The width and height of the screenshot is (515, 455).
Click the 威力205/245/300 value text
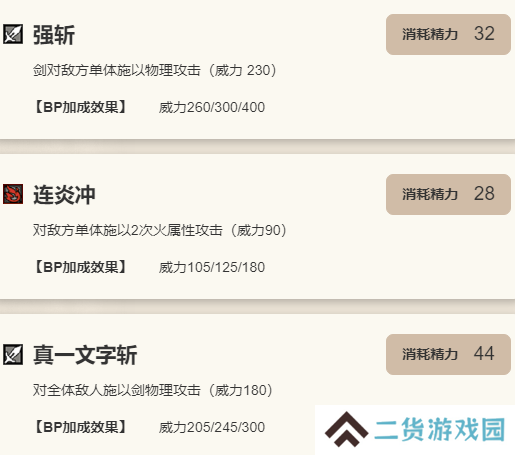coord(212,427)
